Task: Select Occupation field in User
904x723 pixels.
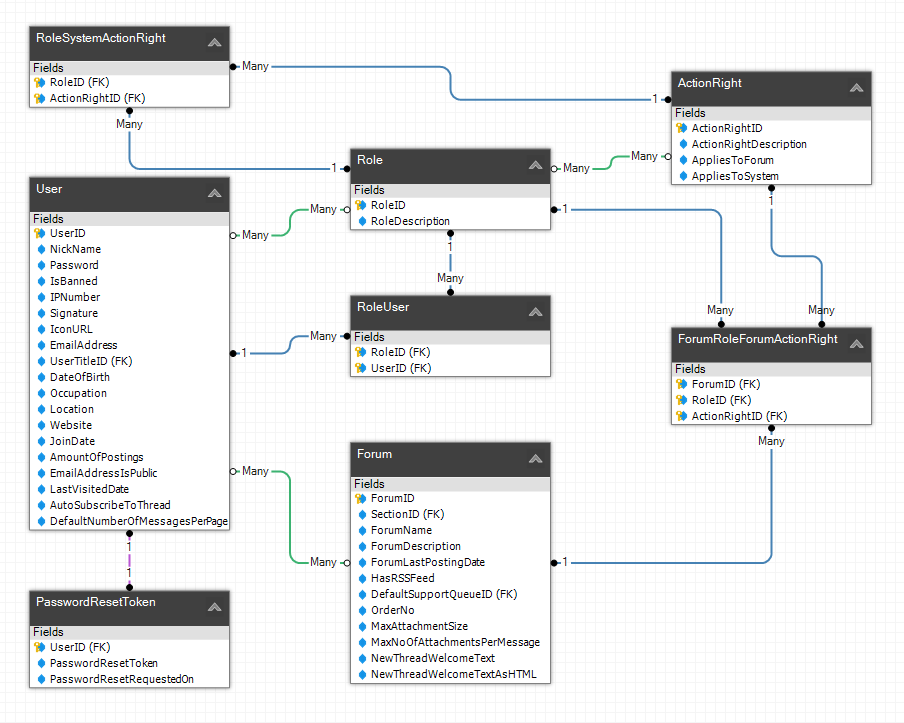Action: pyautogui.click(x=129, y=393)
